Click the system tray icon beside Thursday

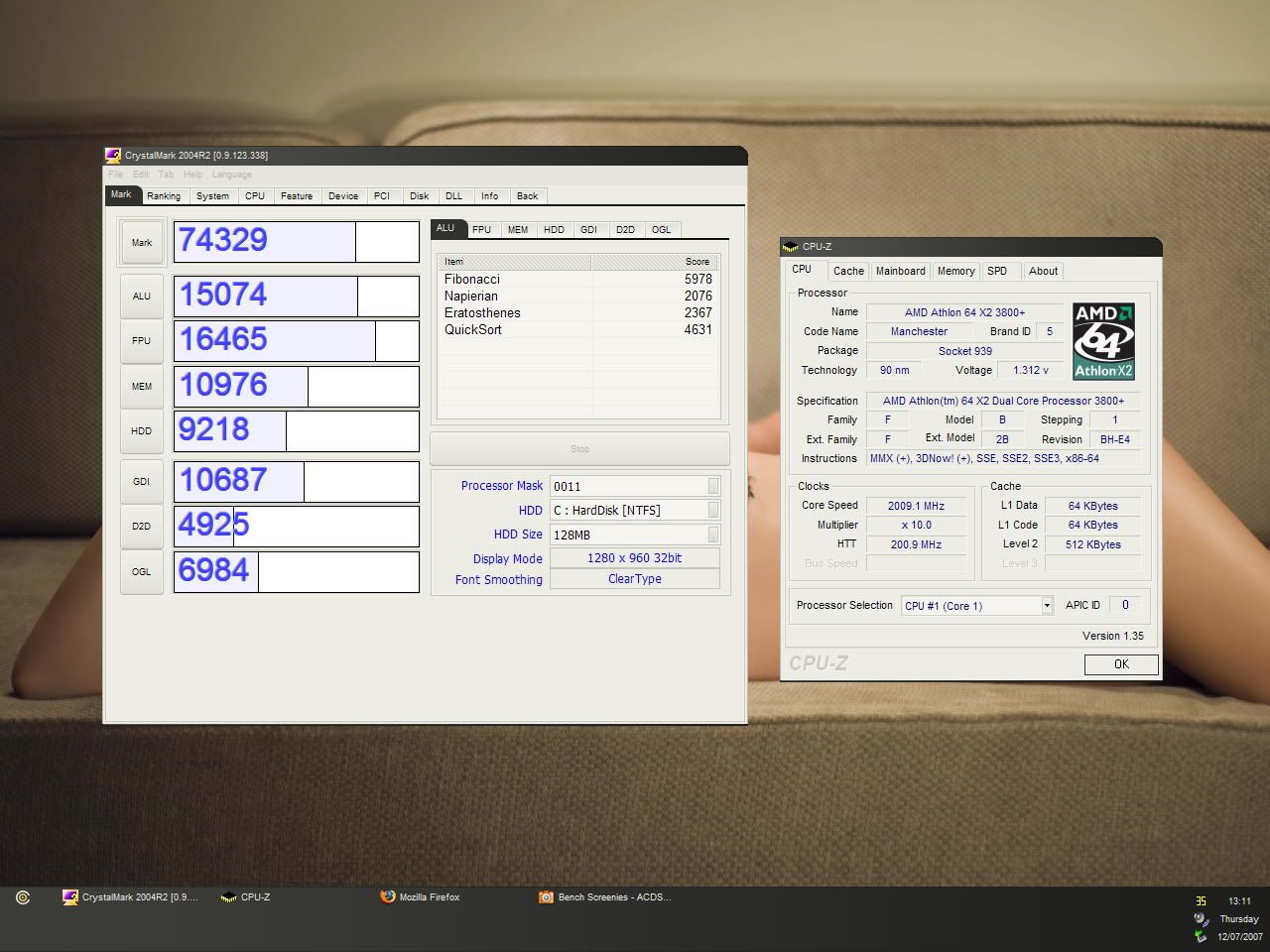point(1202,919)
